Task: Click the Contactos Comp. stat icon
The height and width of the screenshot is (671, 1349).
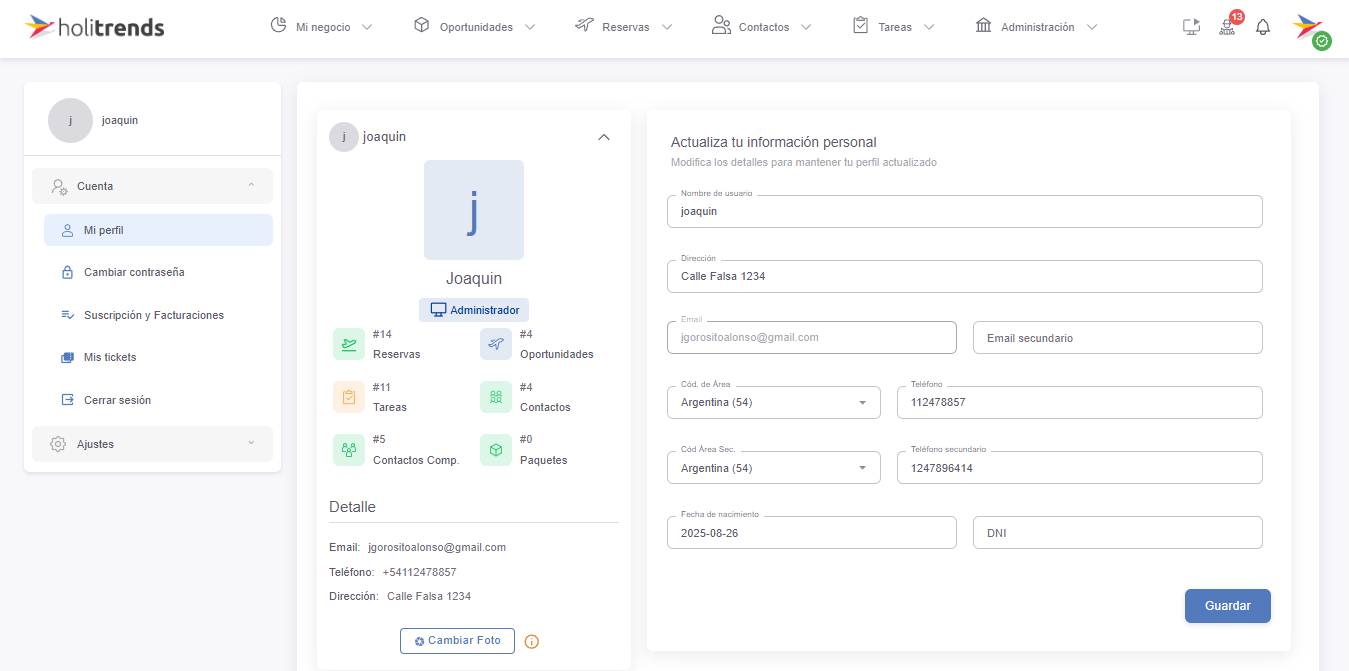Action: pos(349,450)
